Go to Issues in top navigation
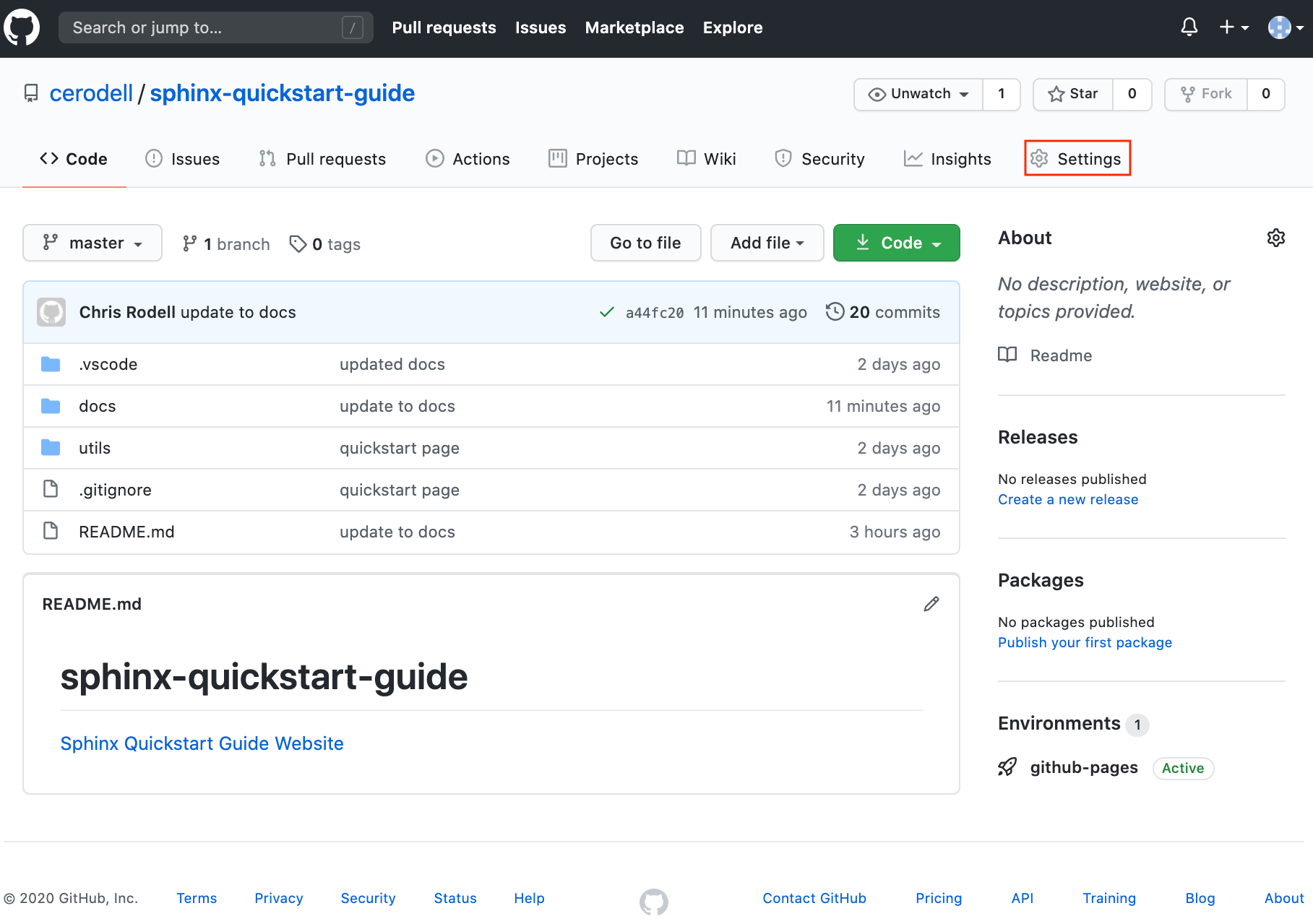This screenshot has height=924, width=1313. (x=541, y=27)
